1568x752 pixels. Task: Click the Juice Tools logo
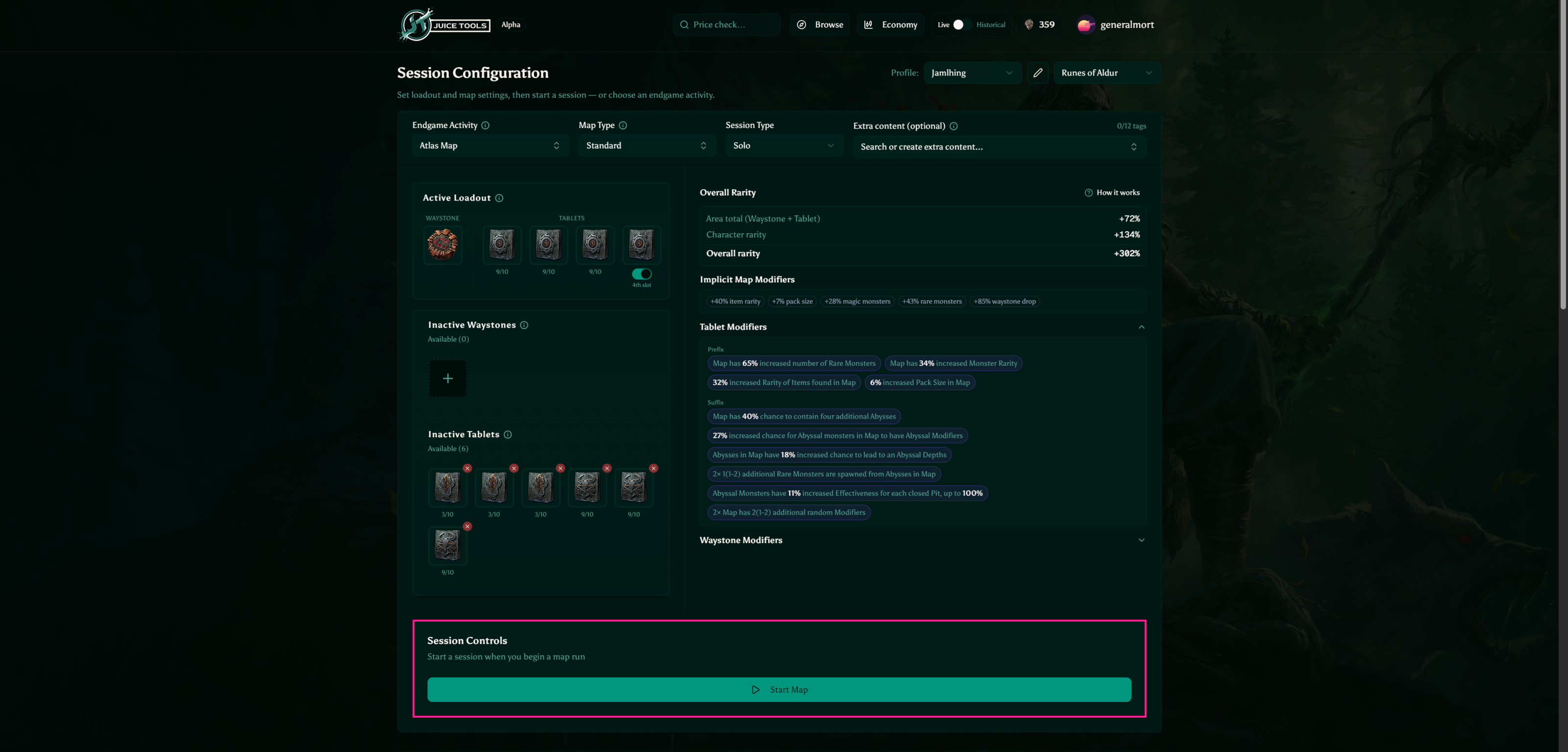click(x=444, y=25)
